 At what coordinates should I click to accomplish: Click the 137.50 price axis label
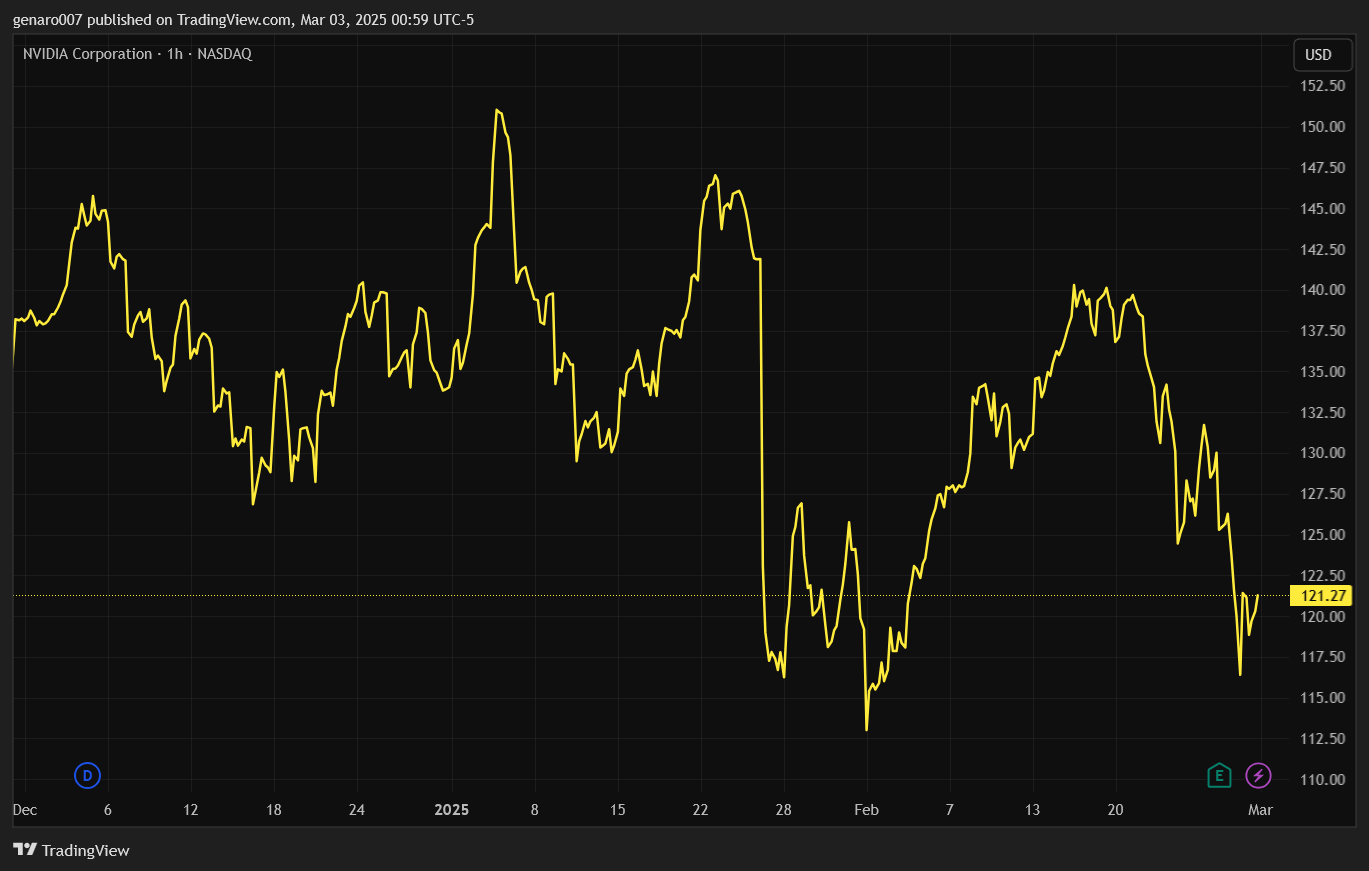tap(1322, 331)
